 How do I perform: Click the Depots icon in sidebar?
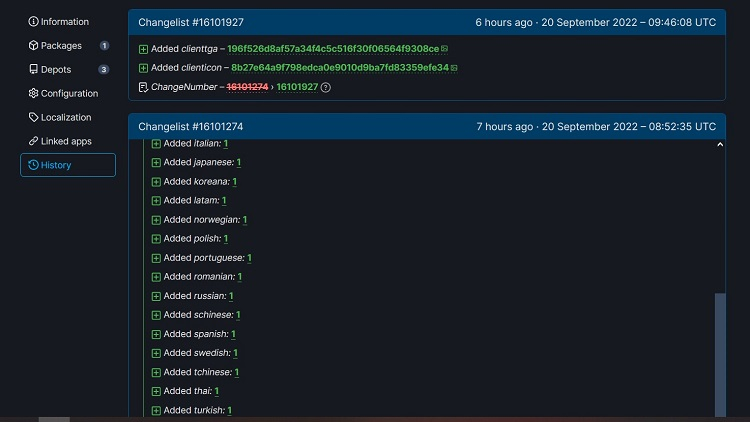coord(33,69)
